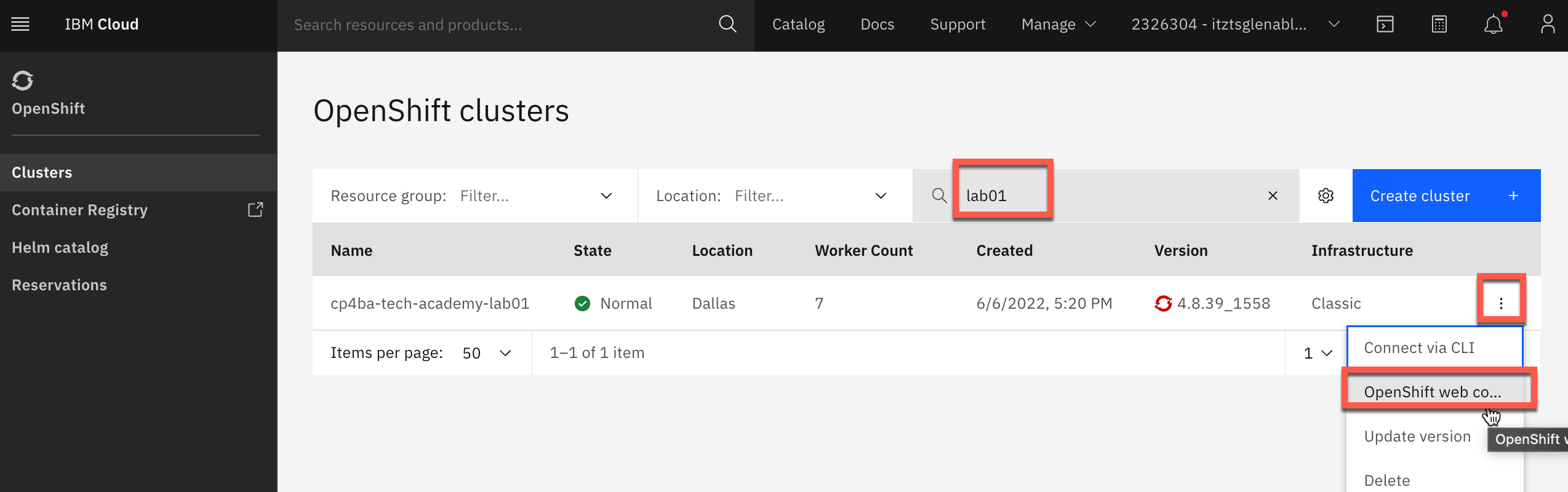Click the Create cluster button
Image resolution: width=1568 pixels, height=492 pixels.
(x=1446, y=196)
